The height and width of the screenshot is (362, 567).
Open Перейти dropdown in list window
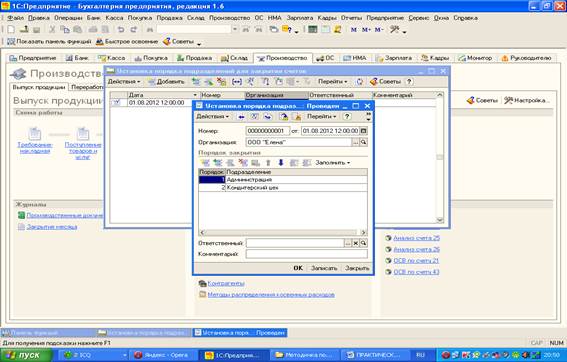click(333, 82)
